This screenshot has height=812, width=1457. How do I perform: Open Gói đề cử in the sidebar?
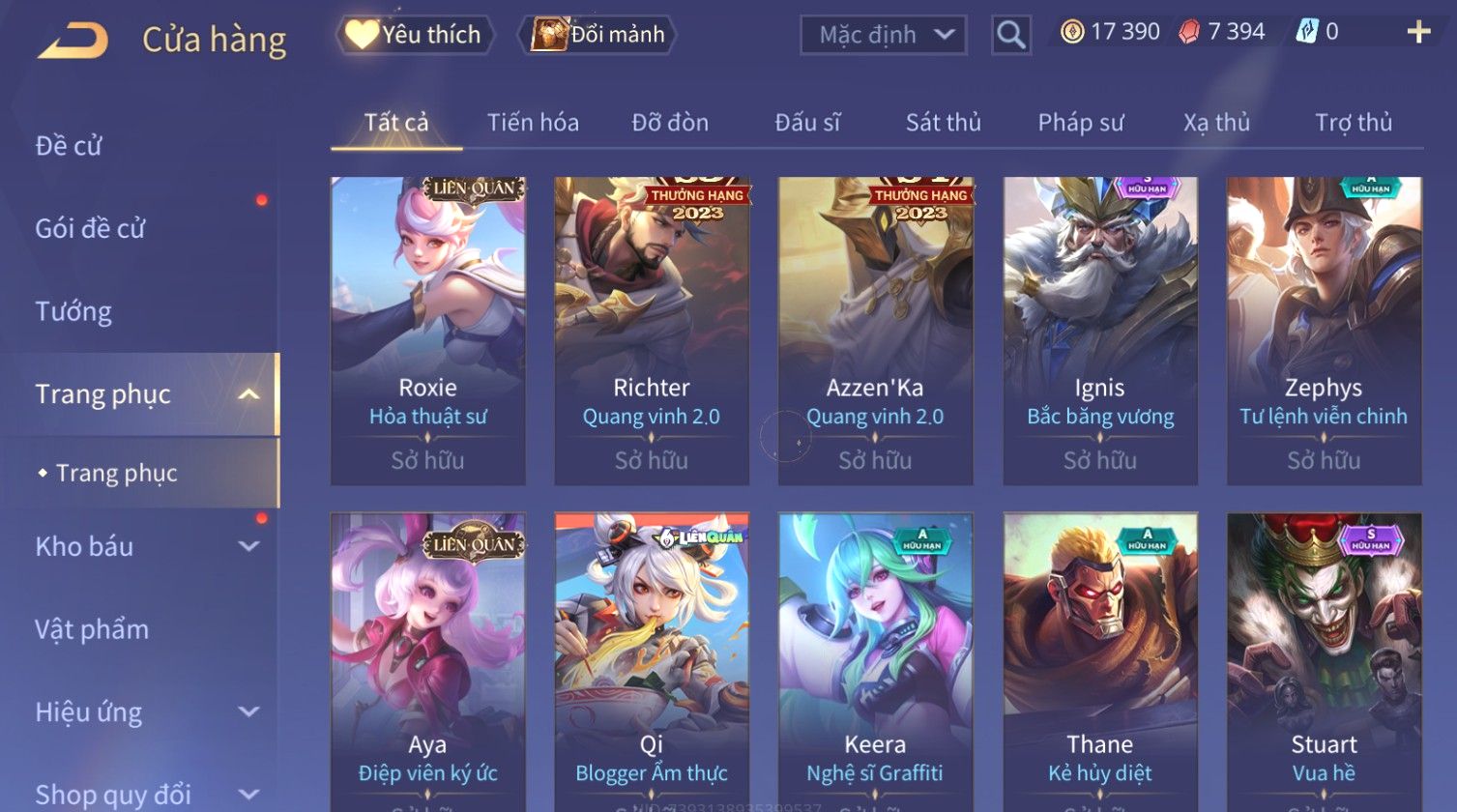tap(90, 228)
